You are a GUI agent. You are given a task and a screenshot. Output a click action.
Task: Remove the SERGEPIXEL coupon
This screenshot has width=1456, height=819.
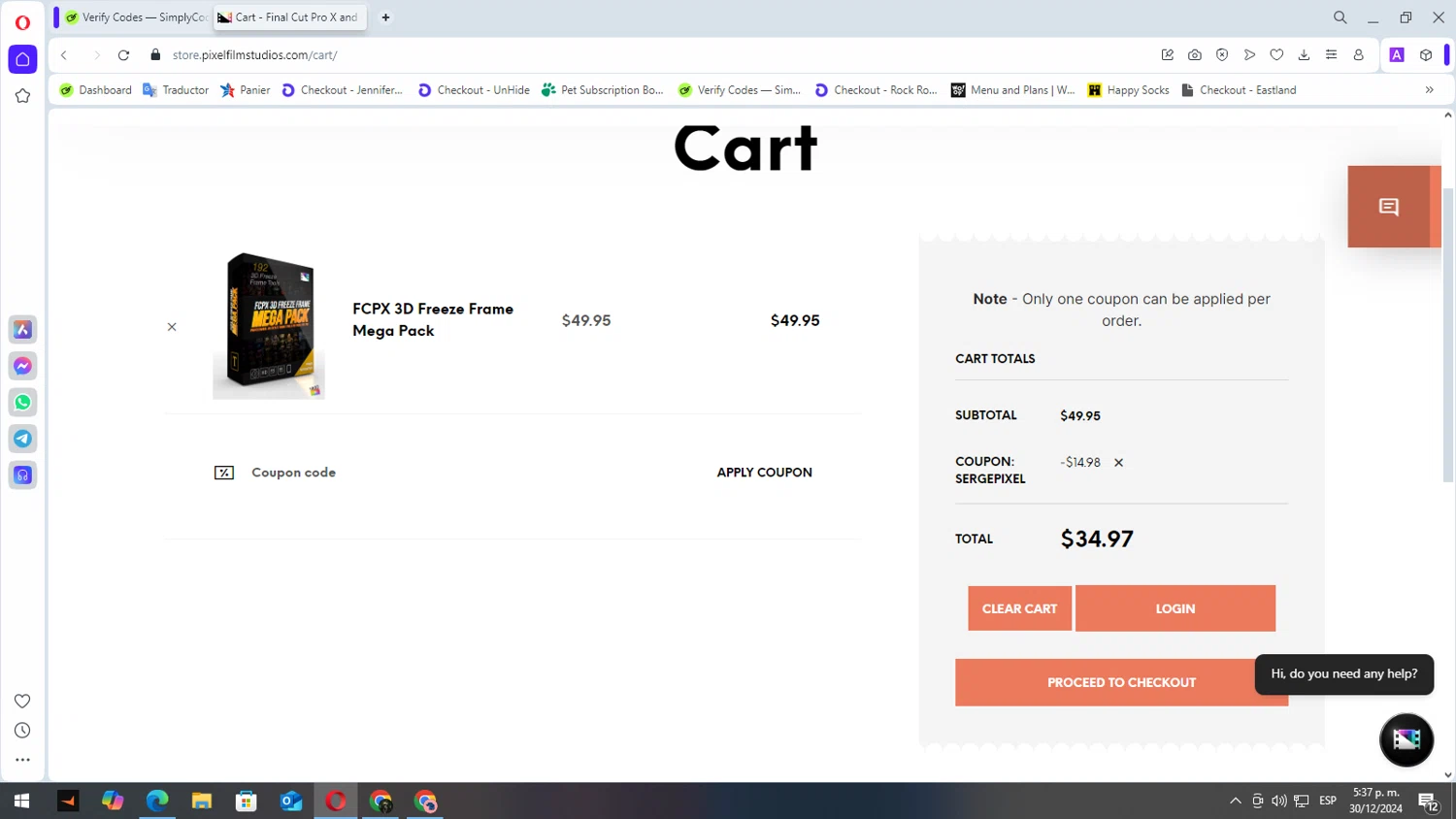tap(1118, 463)
